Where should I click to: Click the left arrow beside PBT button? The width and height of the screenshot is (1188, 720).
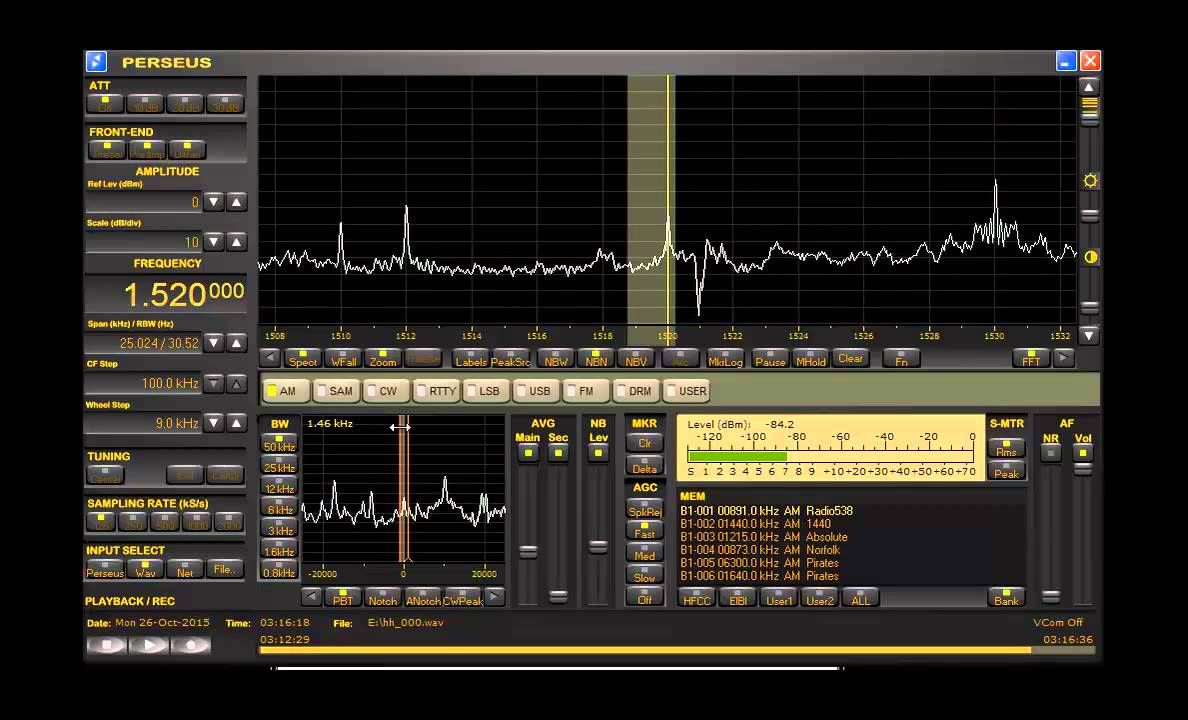tap(311, 597)
